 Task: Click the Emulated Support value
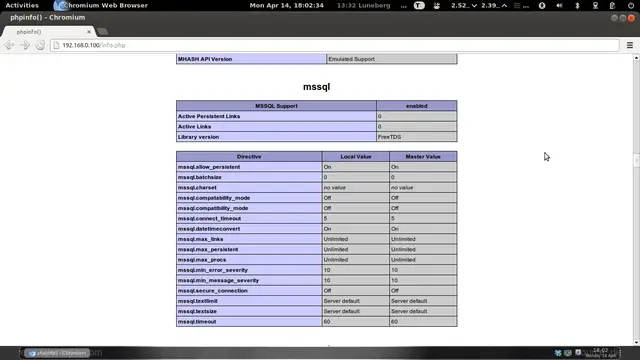[x=351, y=59]
